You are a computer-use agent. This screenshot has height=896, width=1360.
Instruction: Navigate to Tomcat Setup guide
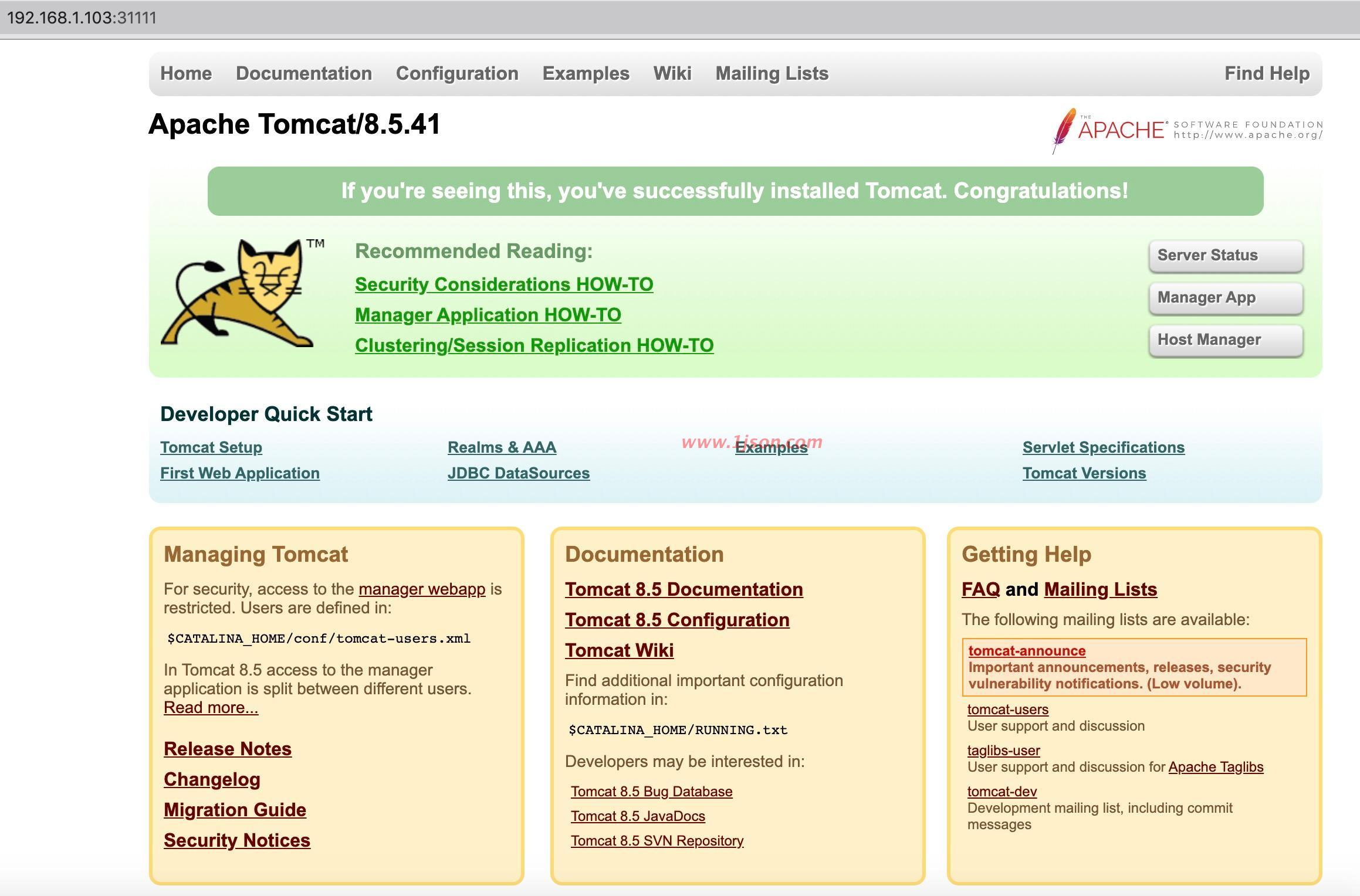[x=211, y=446]
